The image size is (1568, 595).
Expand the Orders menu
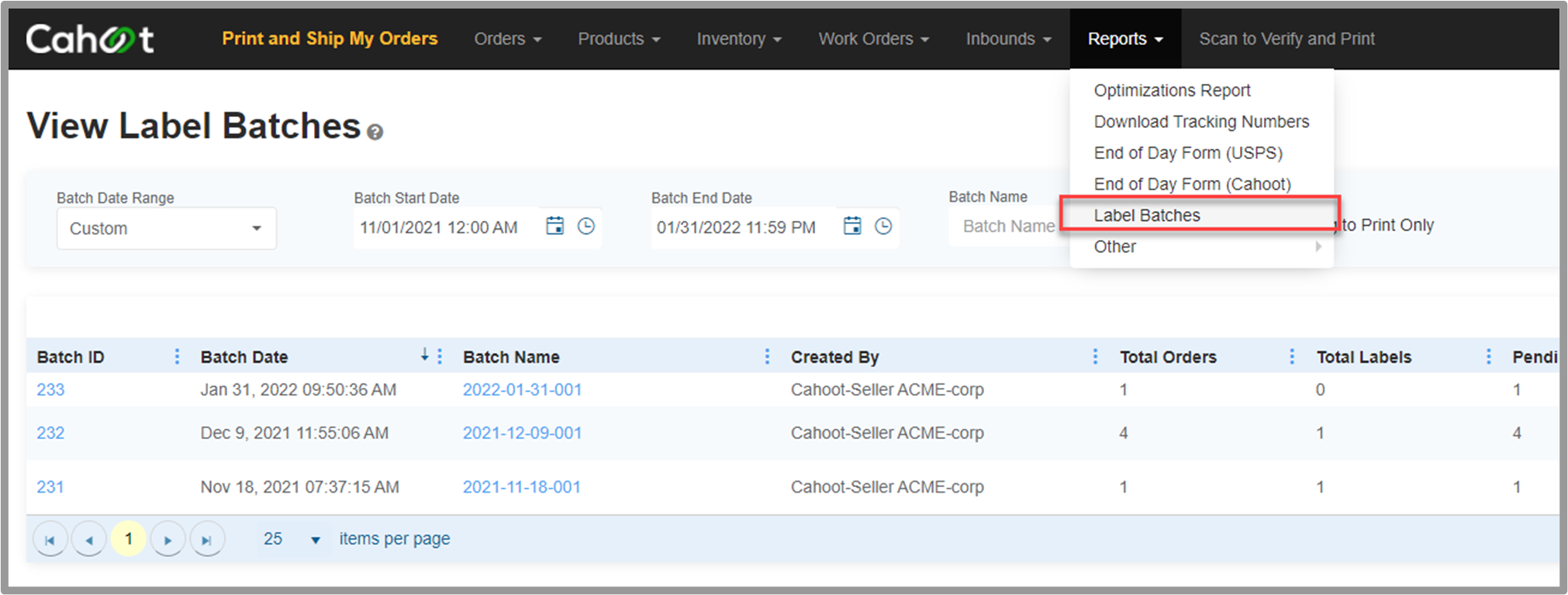tap(507, 39)
